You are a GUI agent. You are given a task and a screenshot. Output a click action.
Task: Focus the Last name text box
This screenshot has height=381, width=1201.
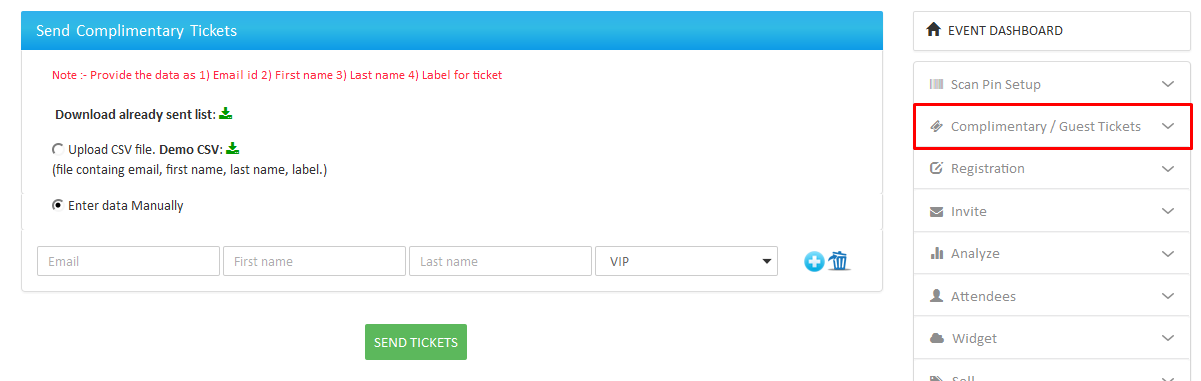(500, 261)
